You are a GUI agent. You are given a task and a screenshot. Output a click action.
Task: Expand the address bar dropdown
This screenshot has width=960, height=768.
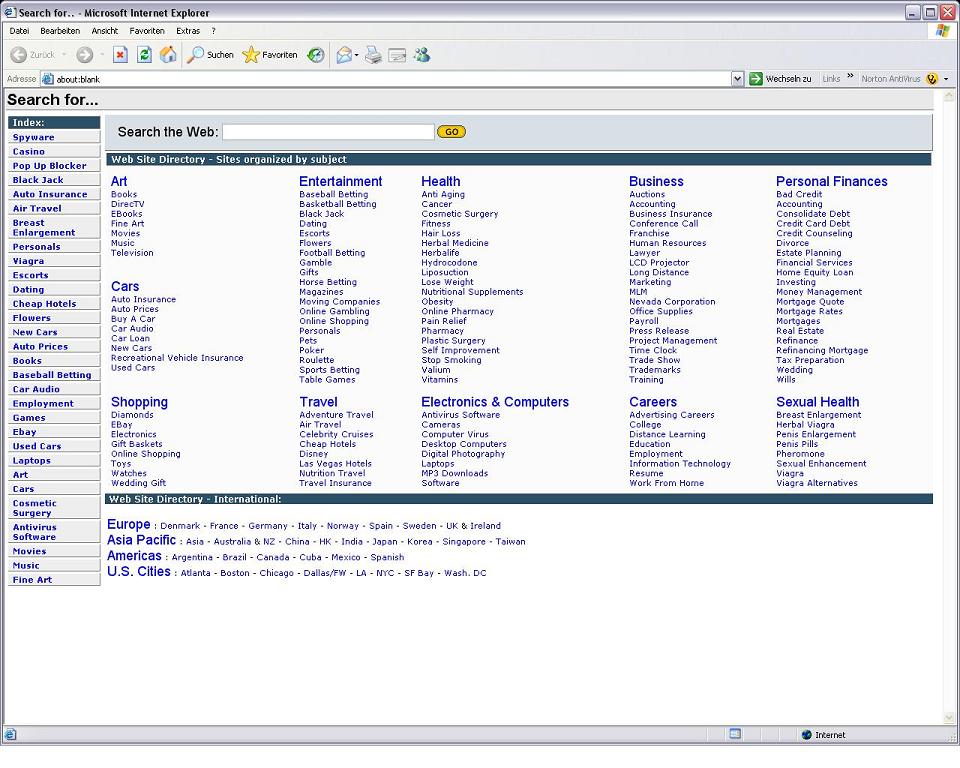pos(738,79)
